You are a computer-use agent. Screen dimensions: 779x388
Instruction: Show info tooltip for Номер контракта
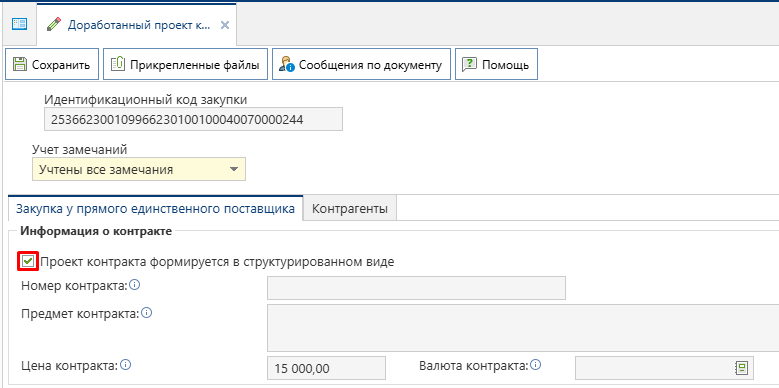coord(135,285)
